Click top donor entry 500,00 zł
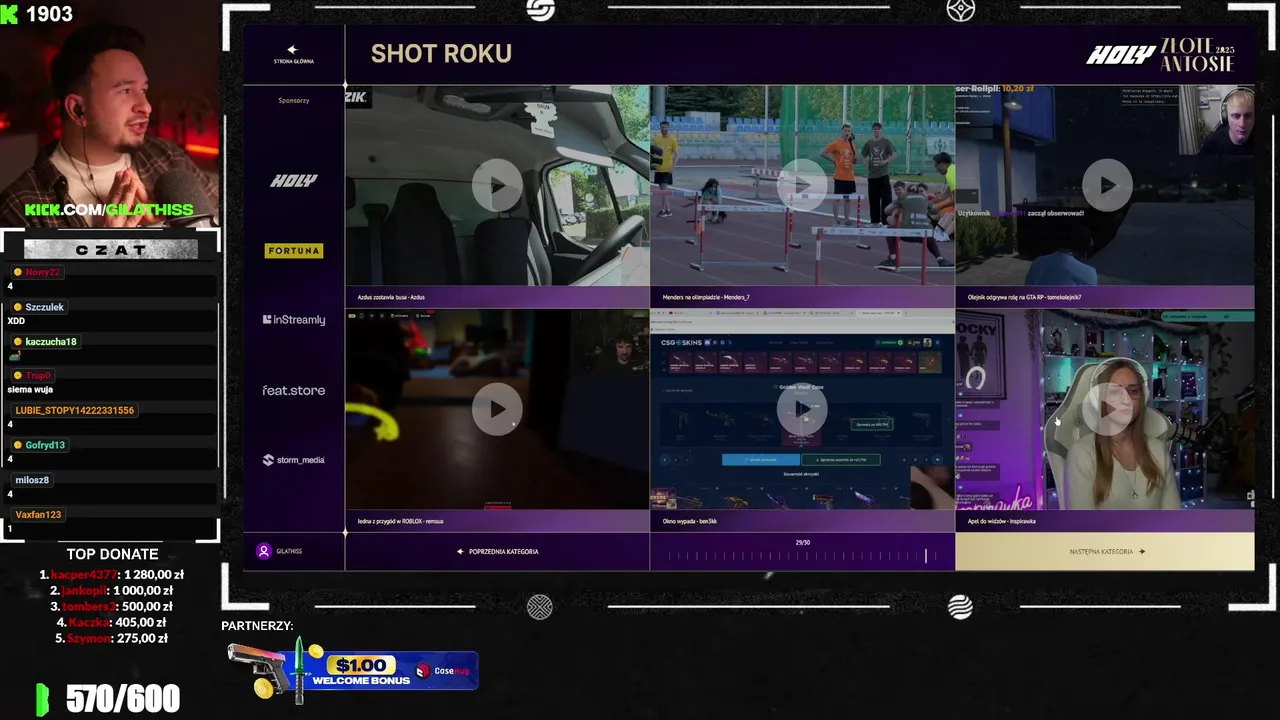Image resolution: width=1280 pixels, height=720 pixels. click(x=111, y=607)
